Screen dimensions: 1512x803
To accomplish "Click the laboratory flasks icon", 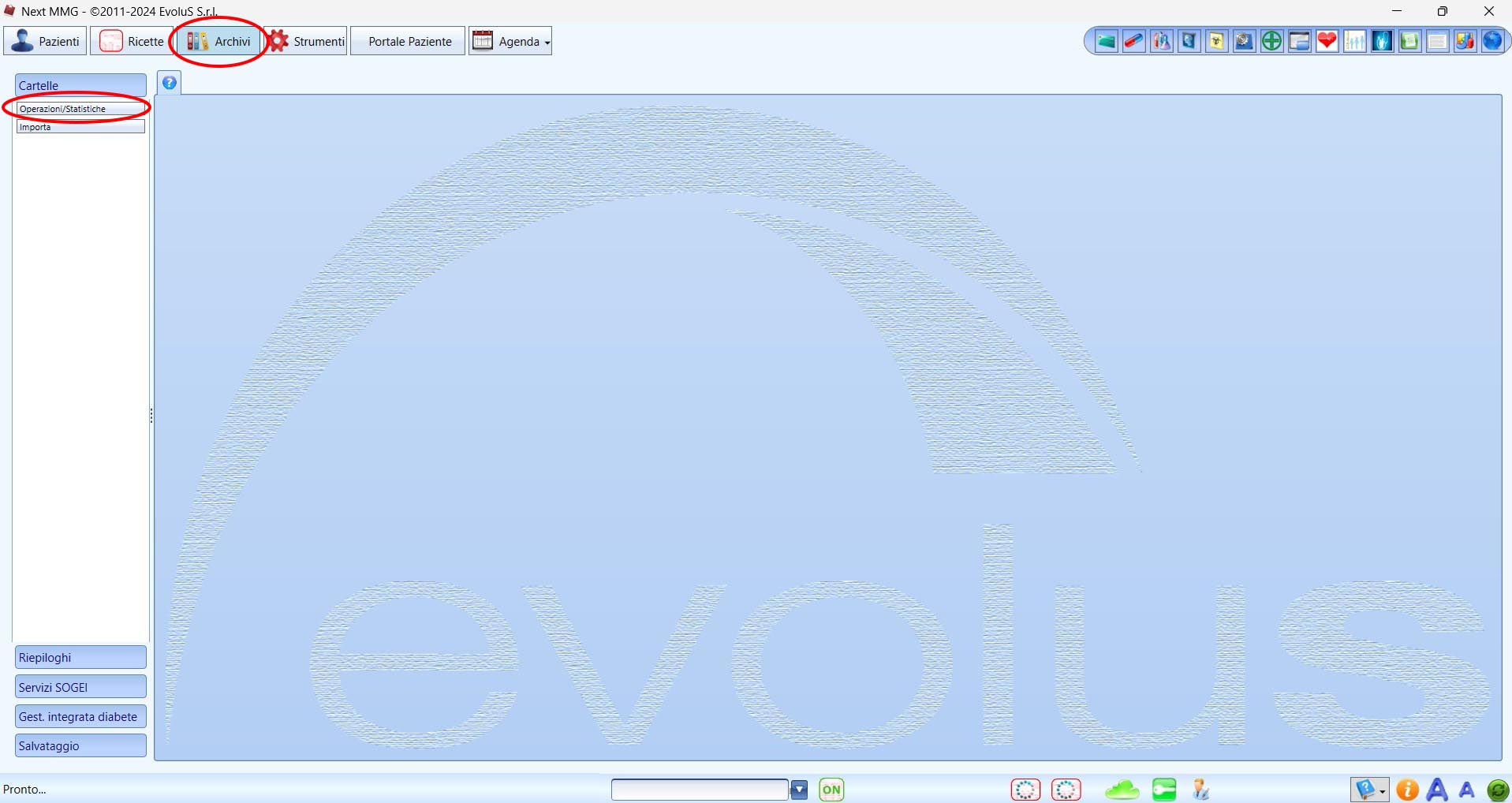I will click(1161, 41).
